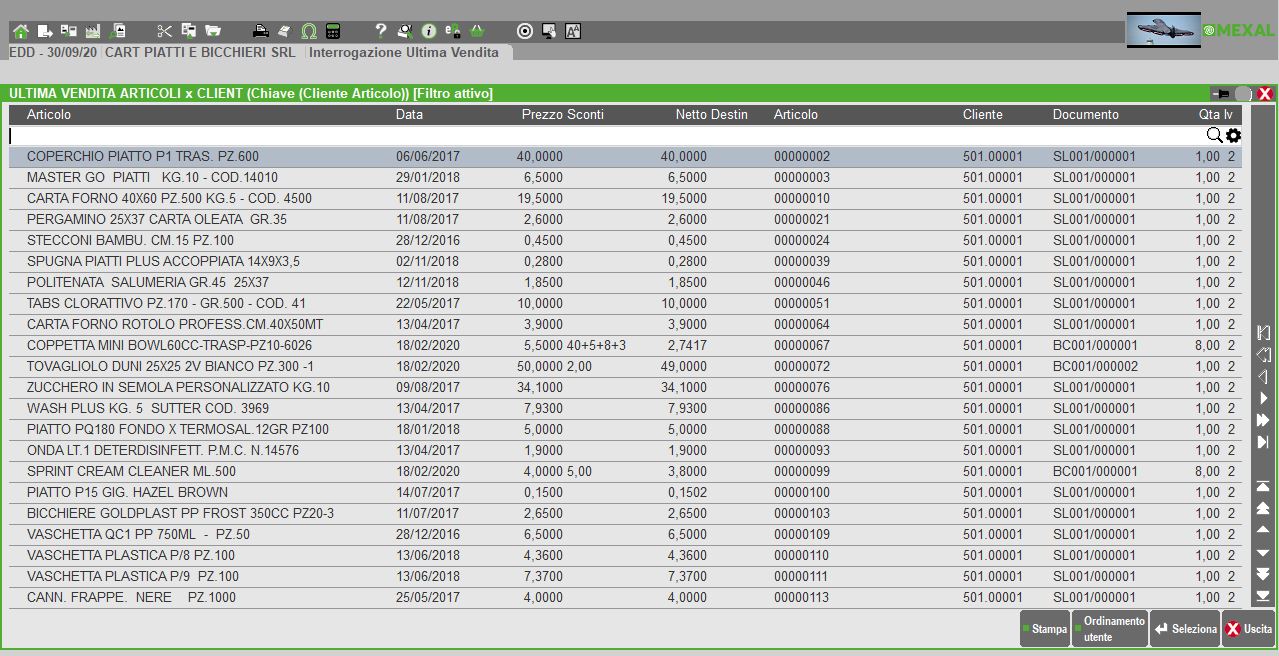Click the green shopping basket icon
Image resolution: width=1279 pixels, height=656 pixels.
pyautogui.click(x=477, y=31)
